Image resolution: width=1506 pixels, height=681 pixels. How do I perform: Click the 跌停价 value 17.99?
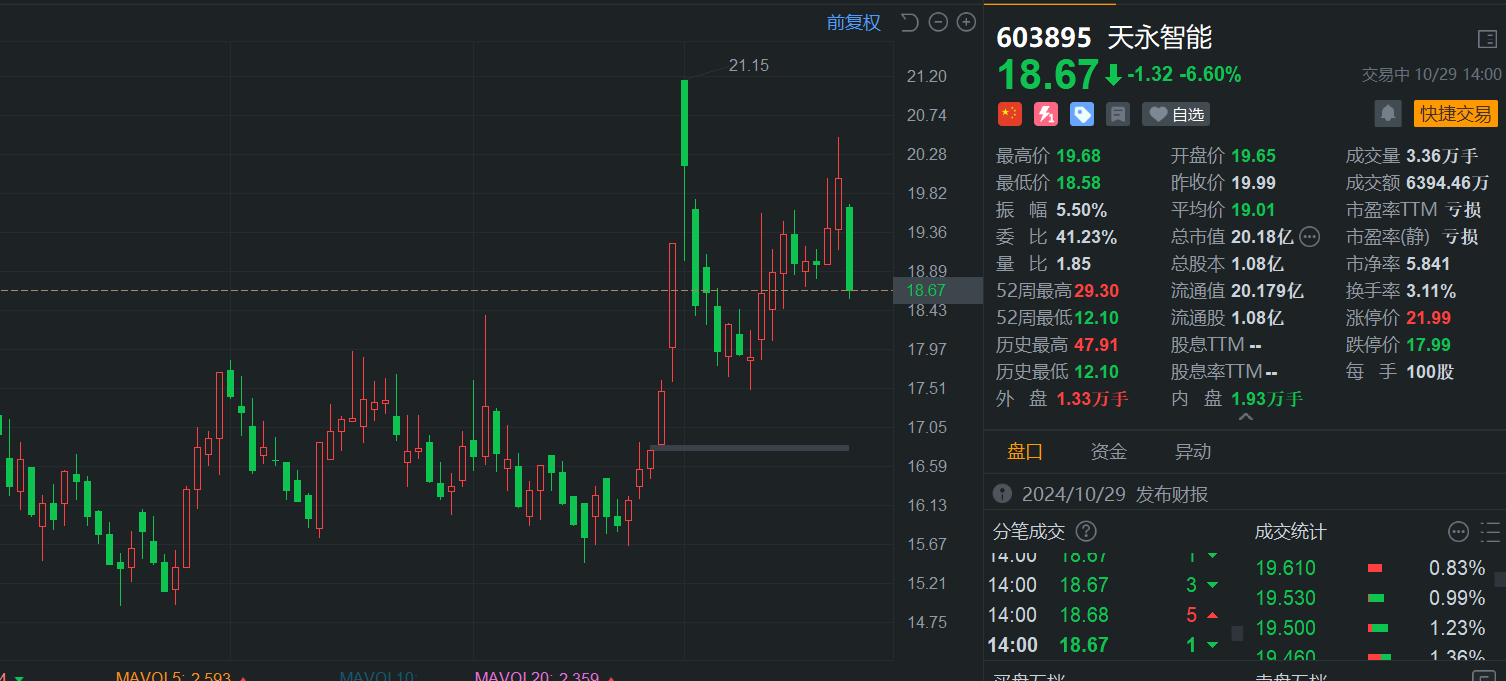coord(1429,345)
